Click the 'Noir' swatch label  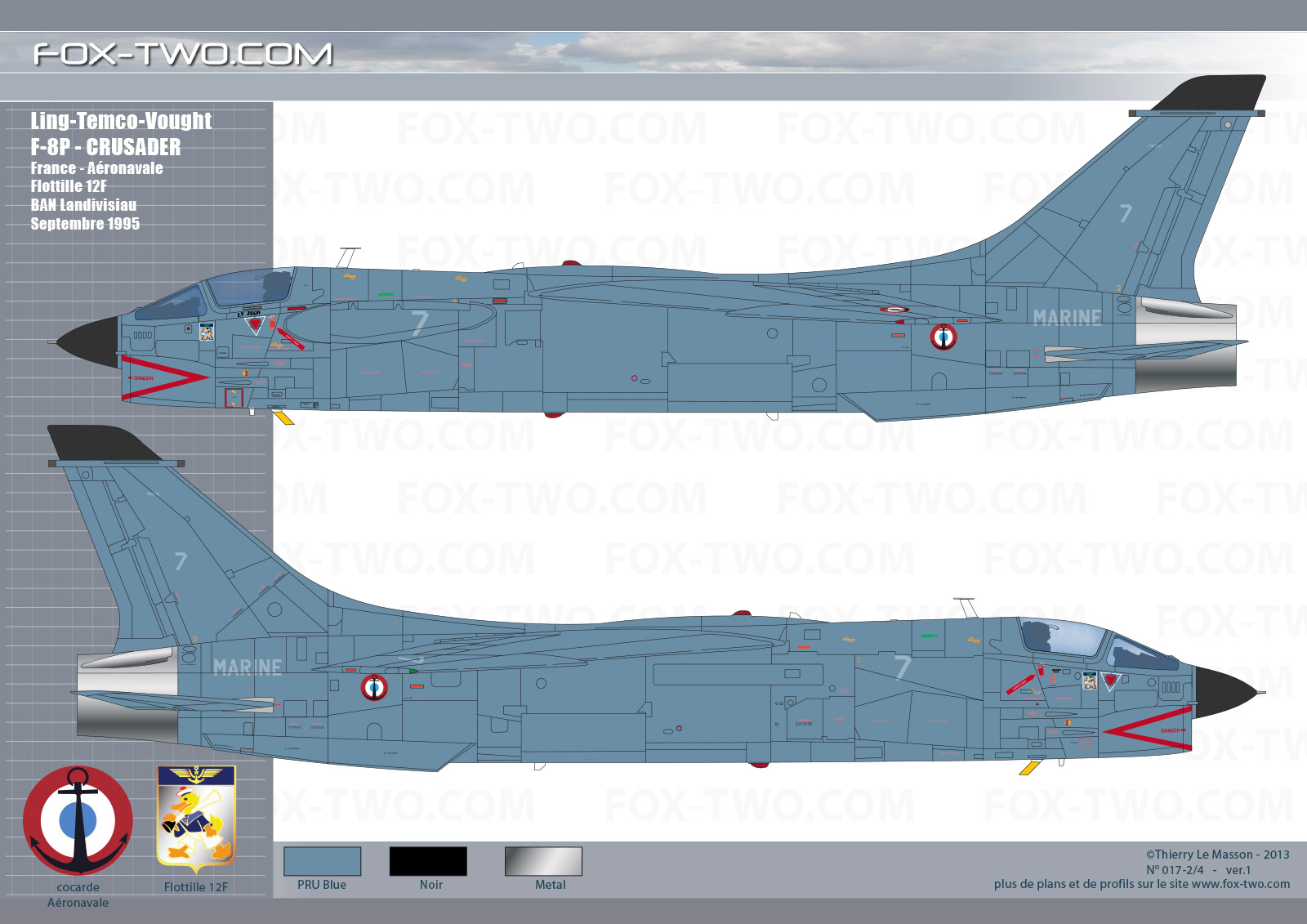pos(431,885)
